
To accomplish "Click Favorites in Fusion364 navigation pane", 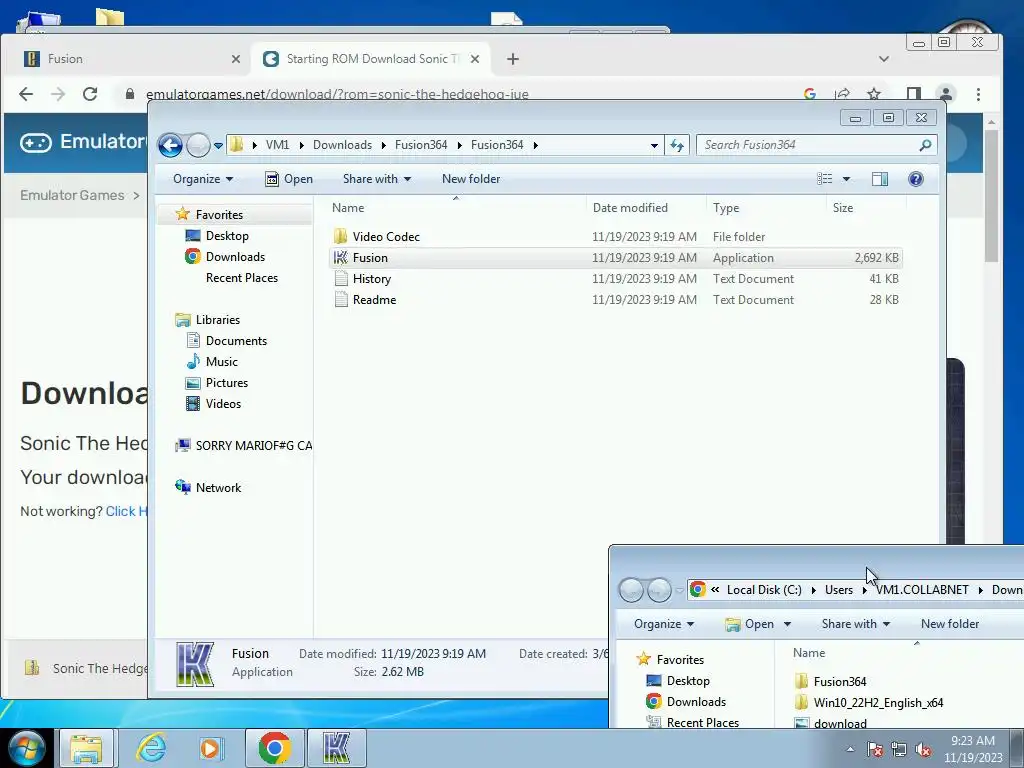I will tap(219, 215).
